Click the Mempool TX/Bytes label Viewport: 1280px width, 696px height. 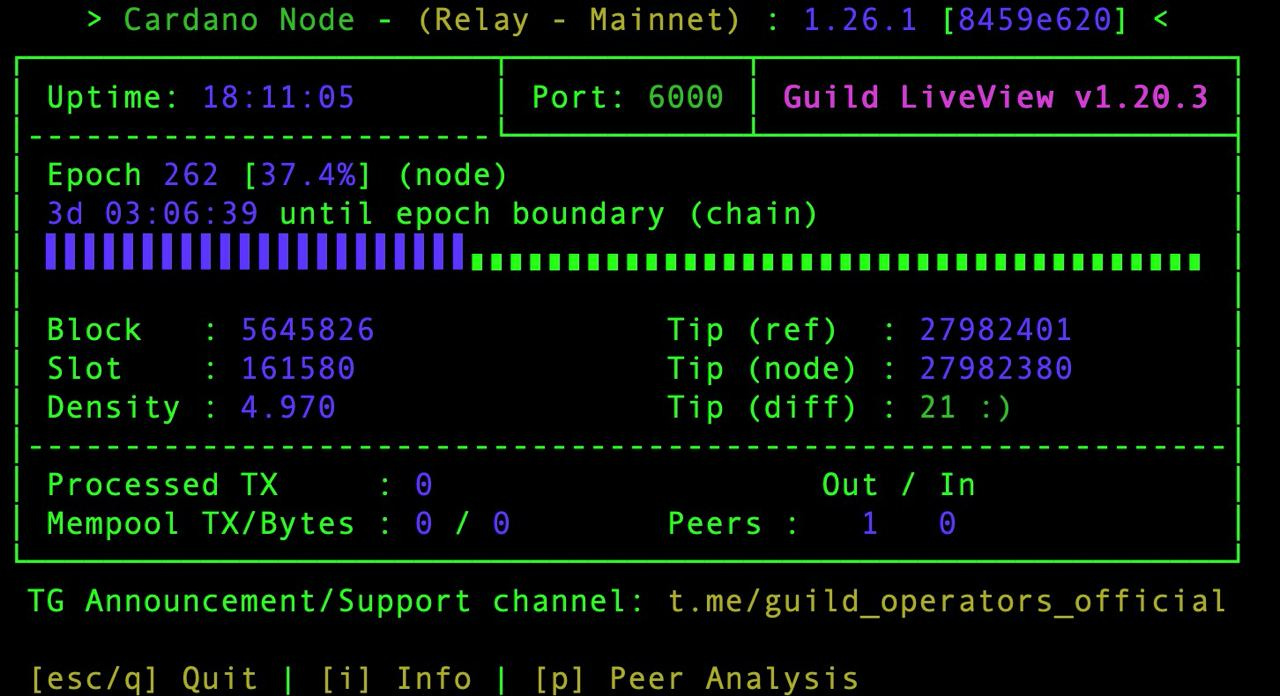(201, 524)
